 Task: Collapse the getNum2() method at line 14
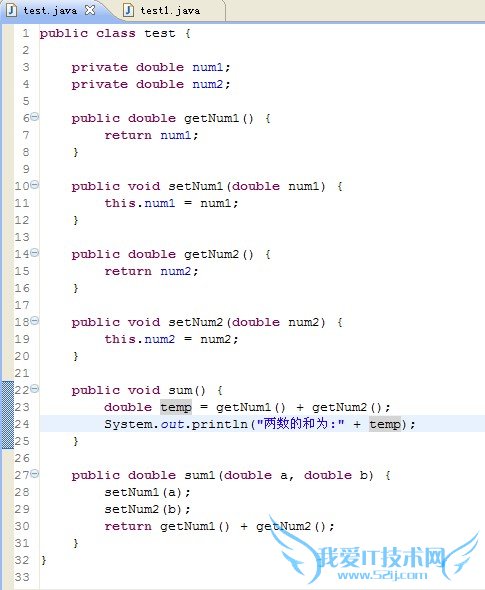[34, 253]
